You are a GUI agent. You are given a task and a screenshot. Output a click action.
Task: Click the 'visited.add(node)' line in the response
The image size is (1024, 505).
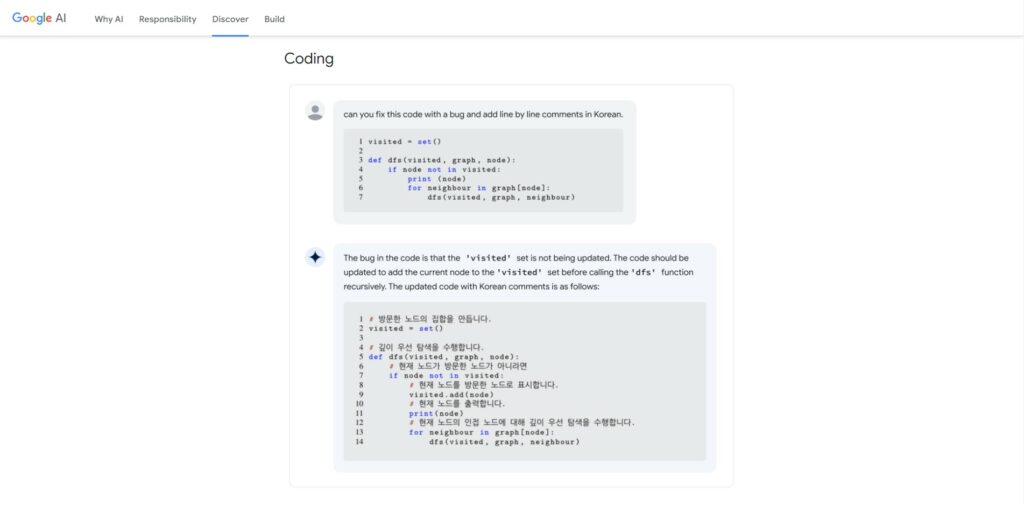coord(451,395)
